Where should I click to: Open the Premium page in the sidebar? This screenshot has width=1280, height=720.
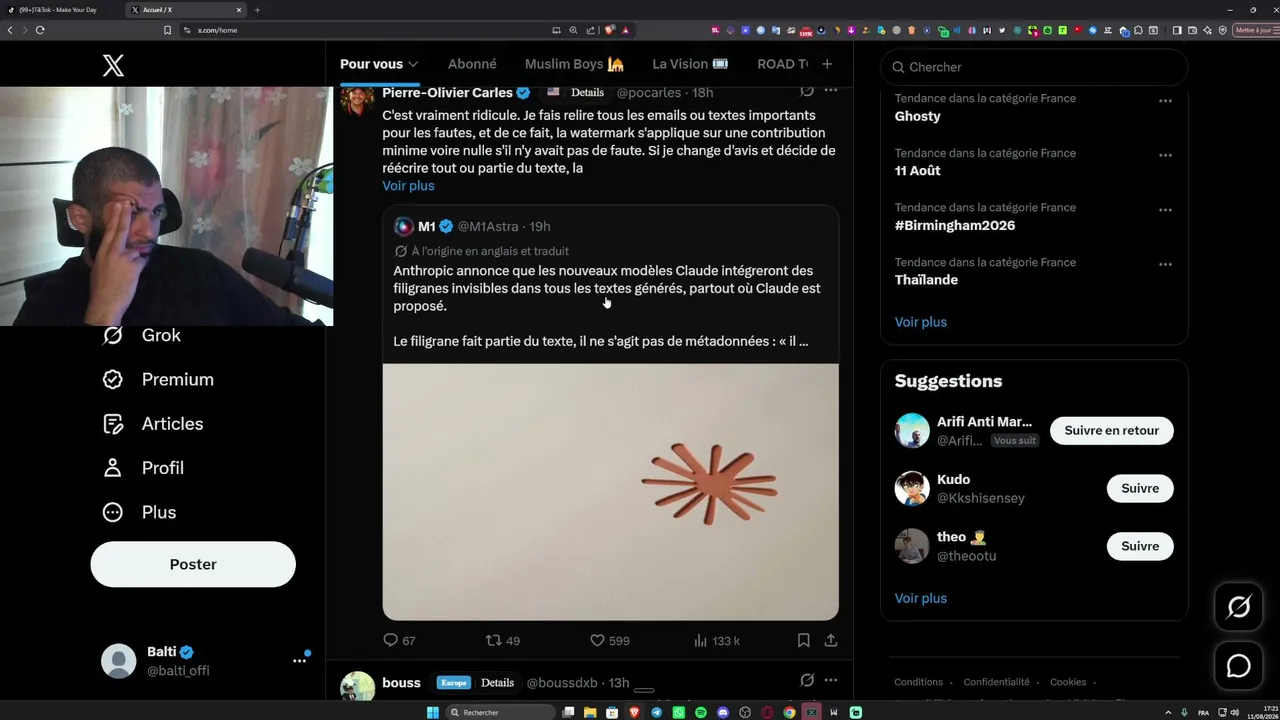tap(158, 380)
